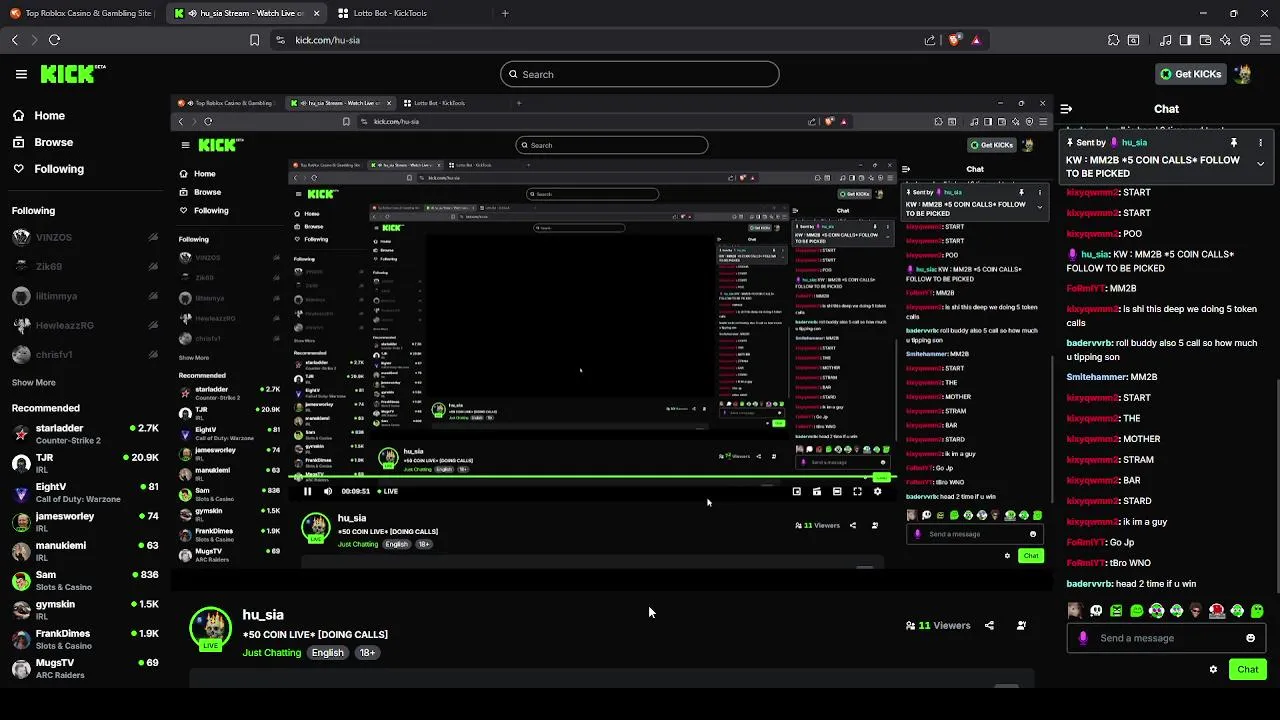Image resolution: width=1280 pixels, height=720 pixels.
Task: Open the browser share icon
Action: 930,40
